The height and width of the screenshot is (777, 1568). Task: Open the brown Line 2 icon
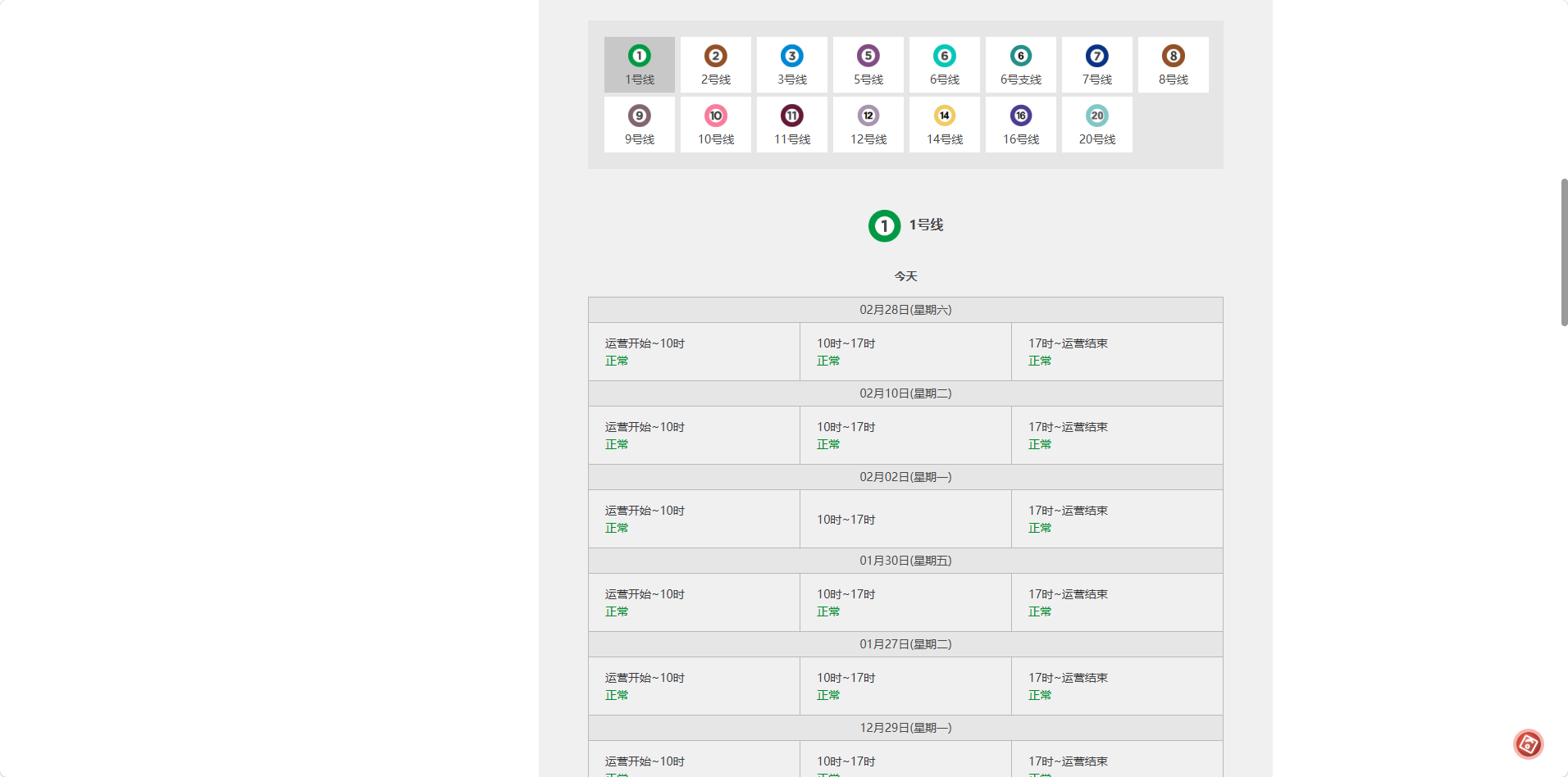(x=715, y=57)
